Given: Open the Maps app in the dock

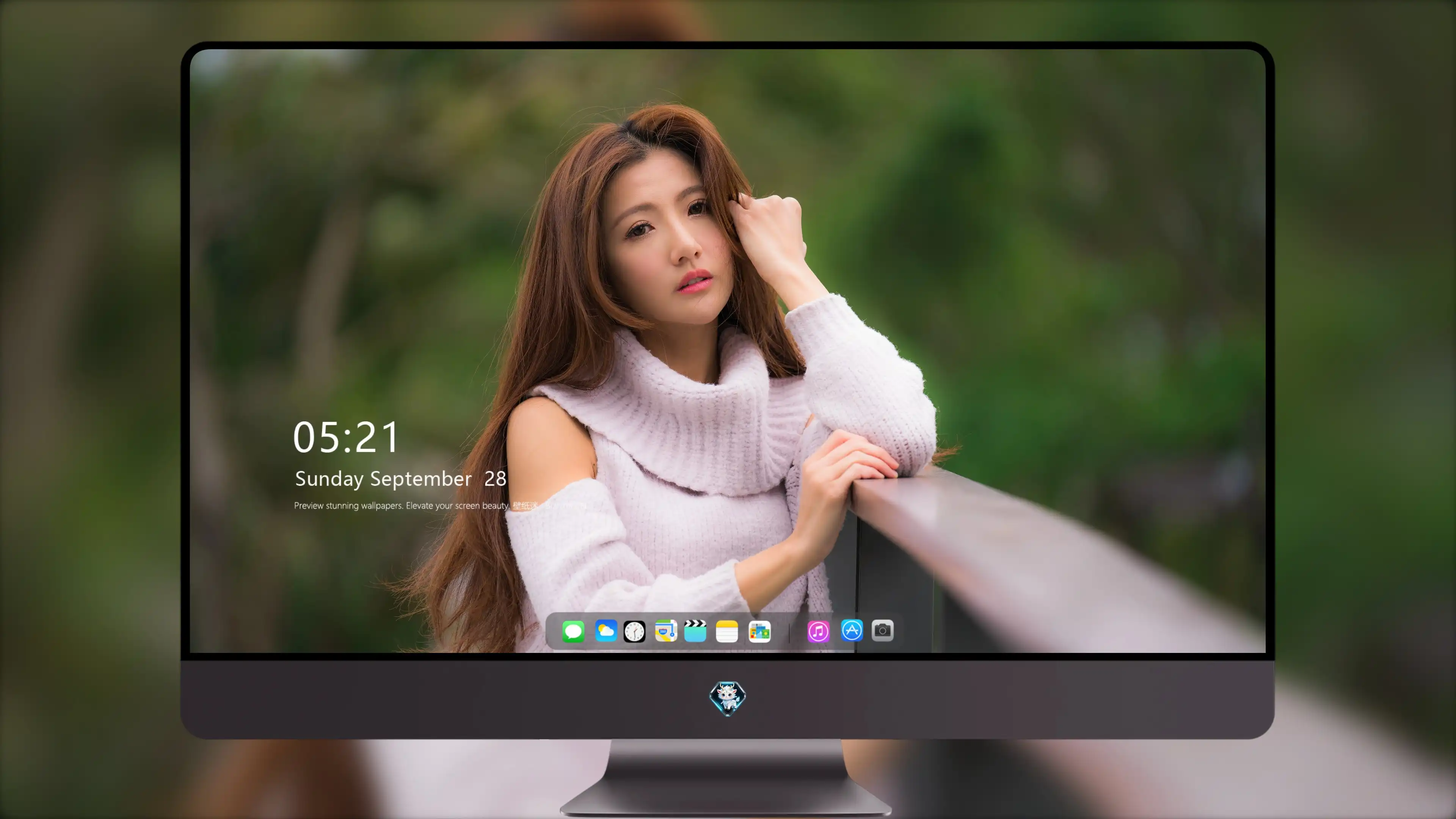Looking at the screenshot, I should (666, 631).
